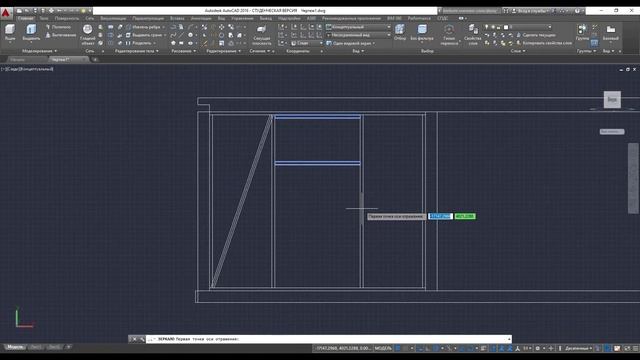
Task: Expand the Редактирование panel
Action: pyautogui.click(x=224, y=51)
